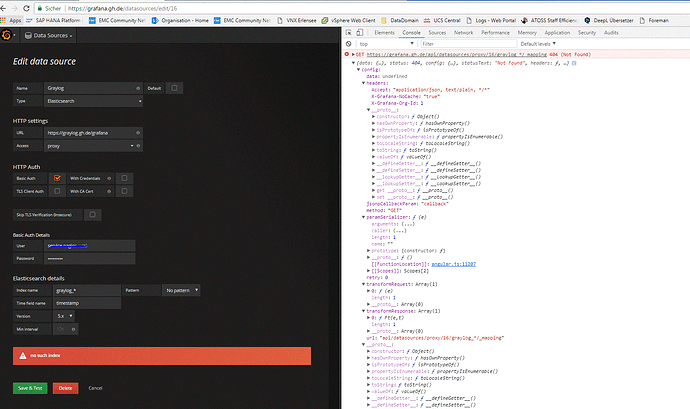Click the info icon beside URL field

(x=138, y=133)
